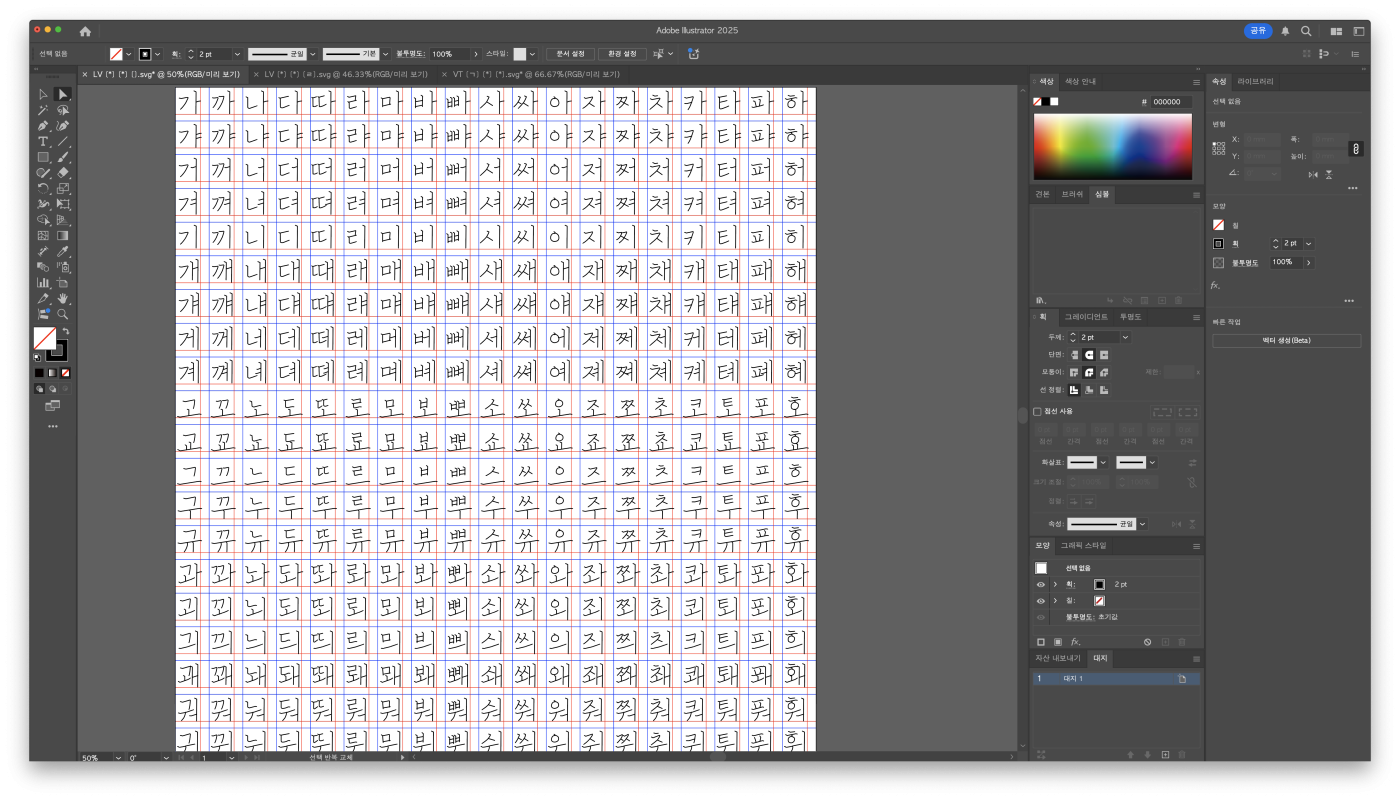Screen dimensions: 1400x800
Task: Enable the 점선 사용 dashed line checkbox
Action: [1037, 411]
